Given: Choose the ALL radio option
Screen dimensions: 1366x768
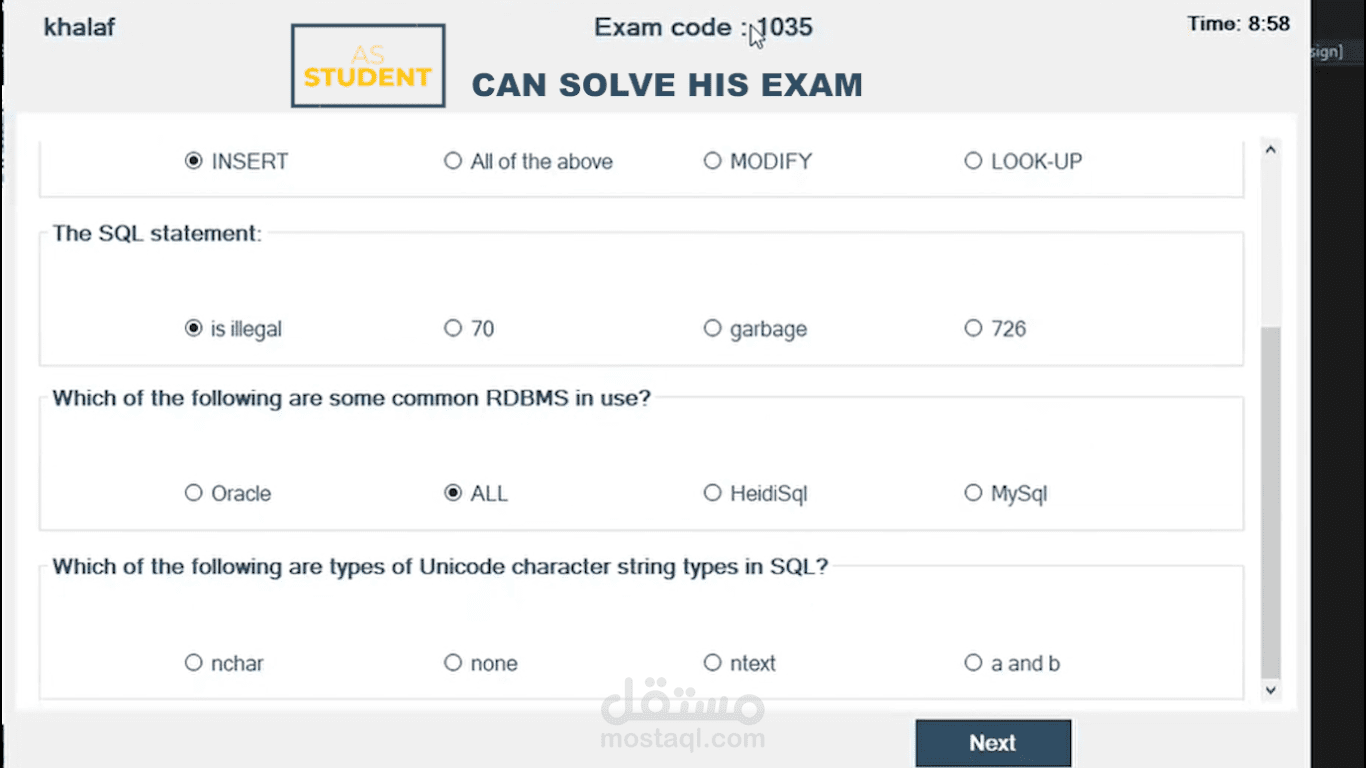Looking at the screenshot, I should click(453, 493).
